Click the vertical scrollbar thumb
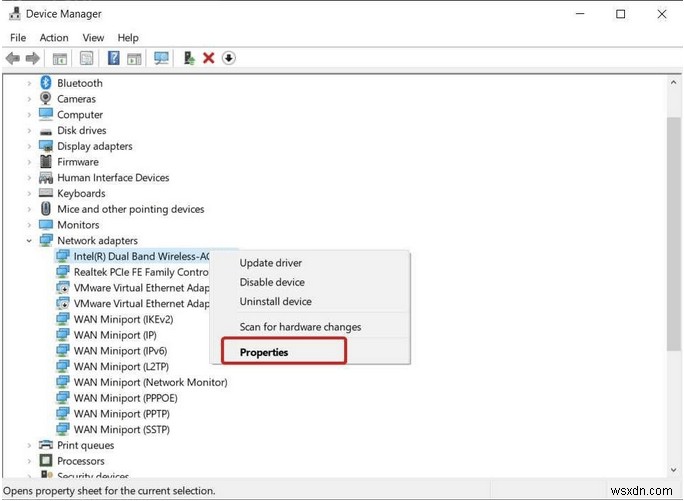 click(674, 233)
